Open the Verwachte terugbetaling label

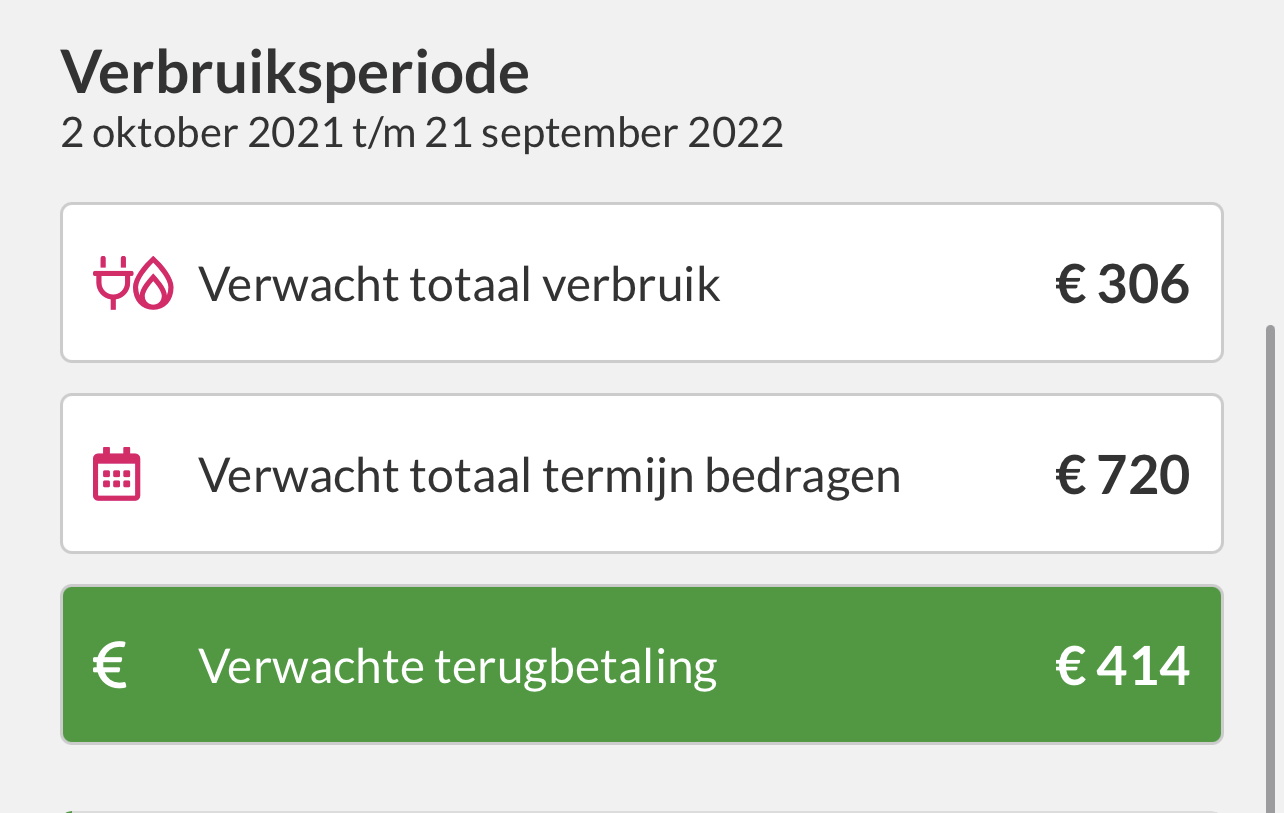click(458, 667)
